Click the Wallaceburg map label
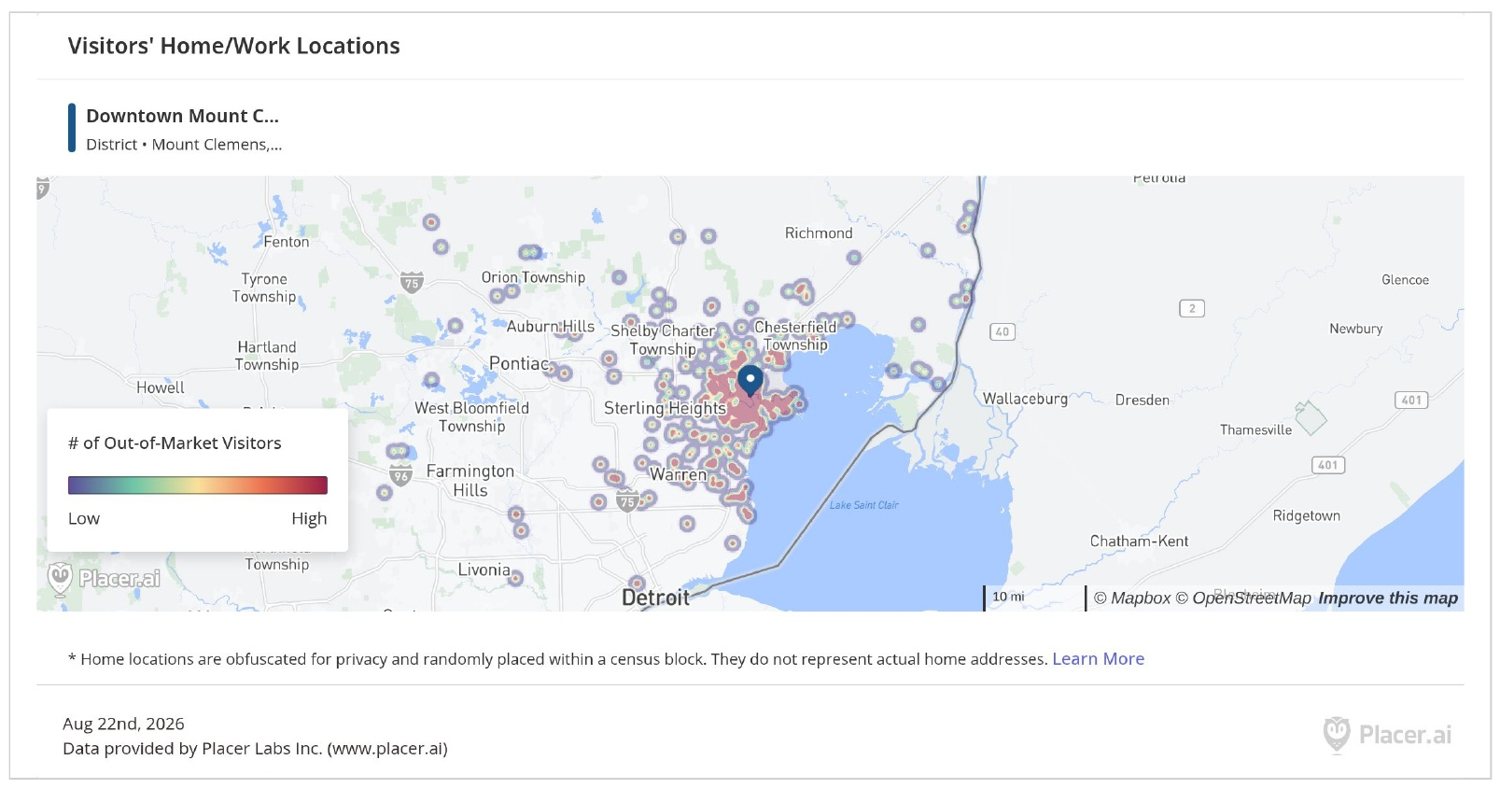The height and width of the screenshot is (788, 1500). [x=1025, y=398]
